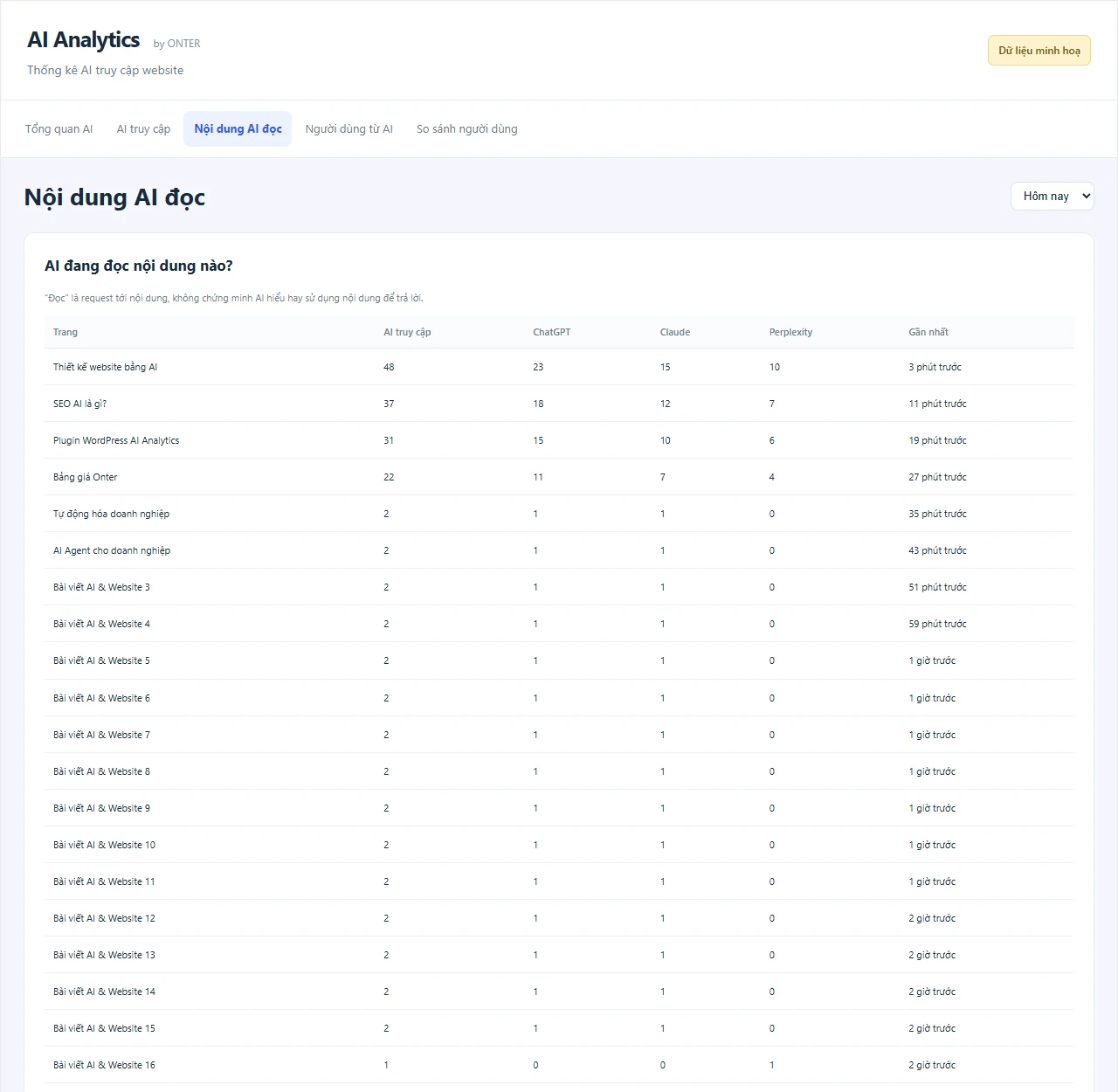Click the Bài viết AI & Website 14 row
This screenshot has width=1118, height=1092.
pyautogui.click(x=559, y=992)
